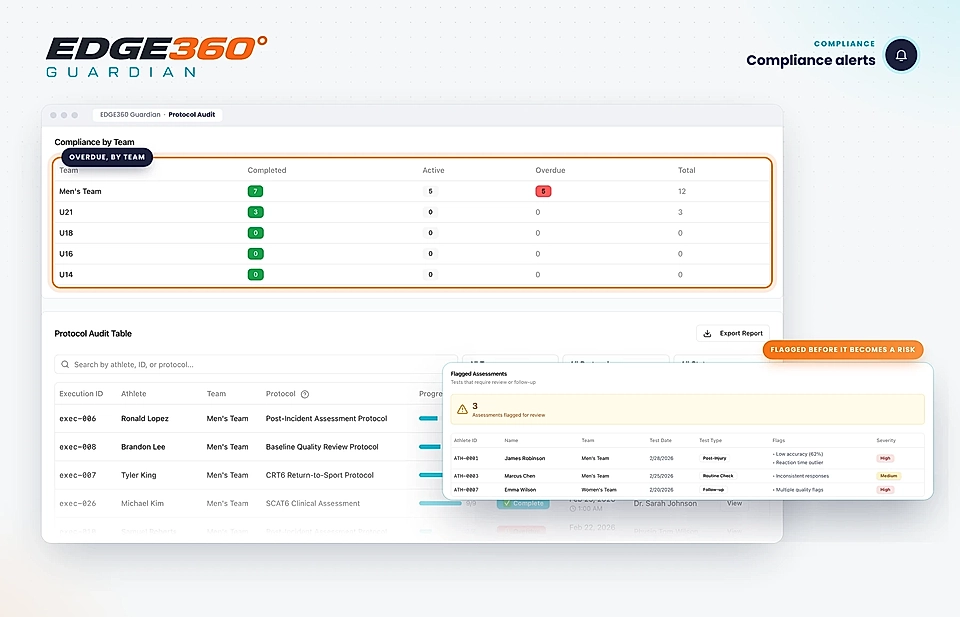
Task: Click the download icon in Export Report
Action: pyautogui.click(x=707, y=334)
